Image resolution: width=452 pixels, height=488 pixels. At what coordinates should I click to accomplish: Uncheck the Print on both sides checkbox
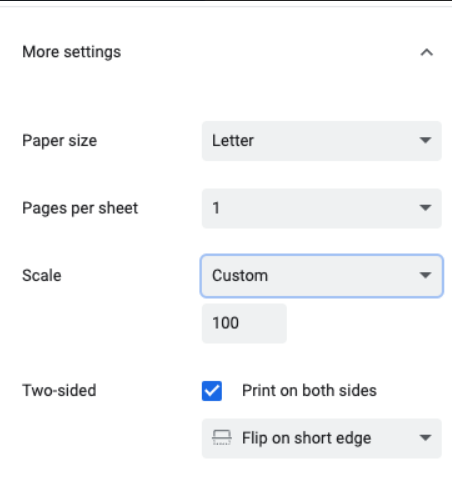[212, 391]
